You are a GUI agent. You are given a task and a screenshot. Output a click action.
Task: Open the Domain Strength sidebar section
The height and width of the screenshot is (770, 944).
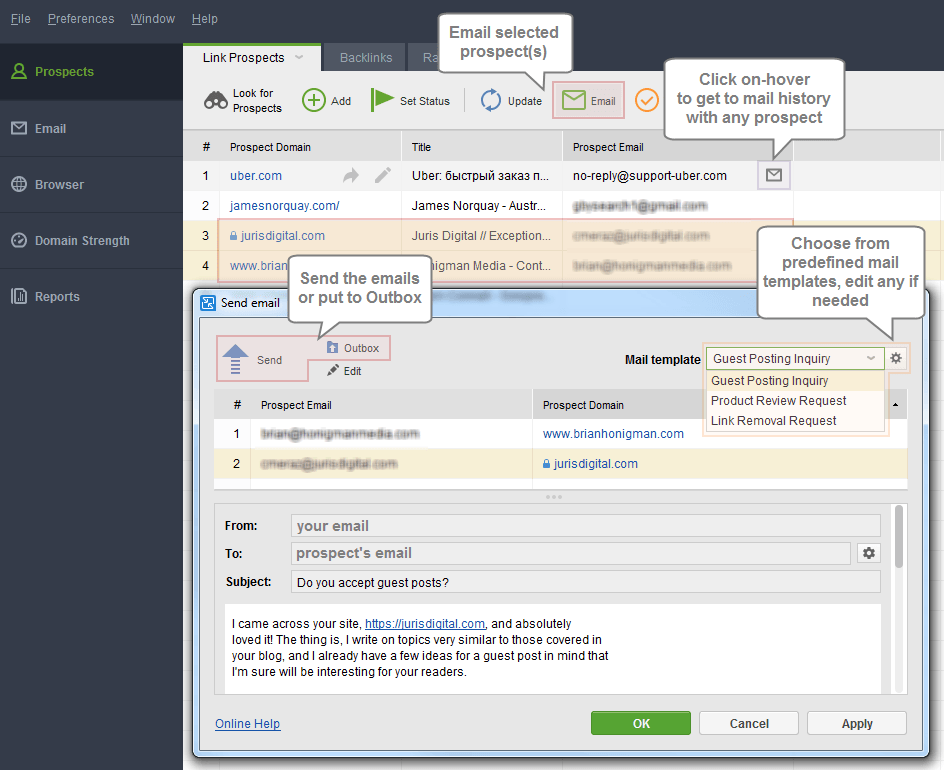pos(90,240)
